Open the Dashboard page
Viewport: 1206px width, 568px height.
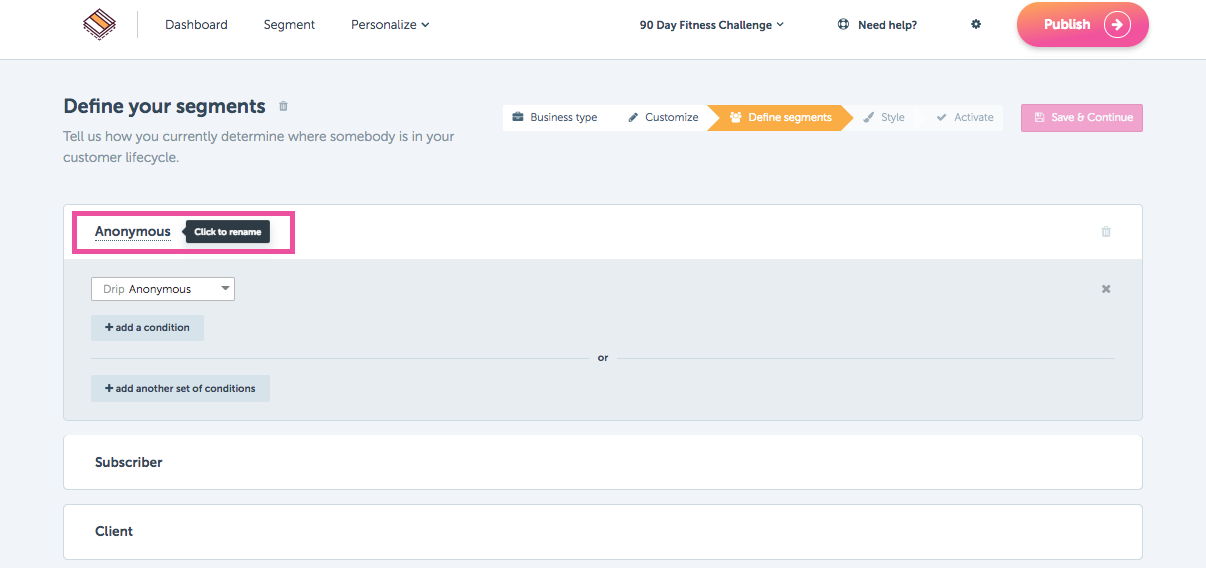tap(196, 25)
